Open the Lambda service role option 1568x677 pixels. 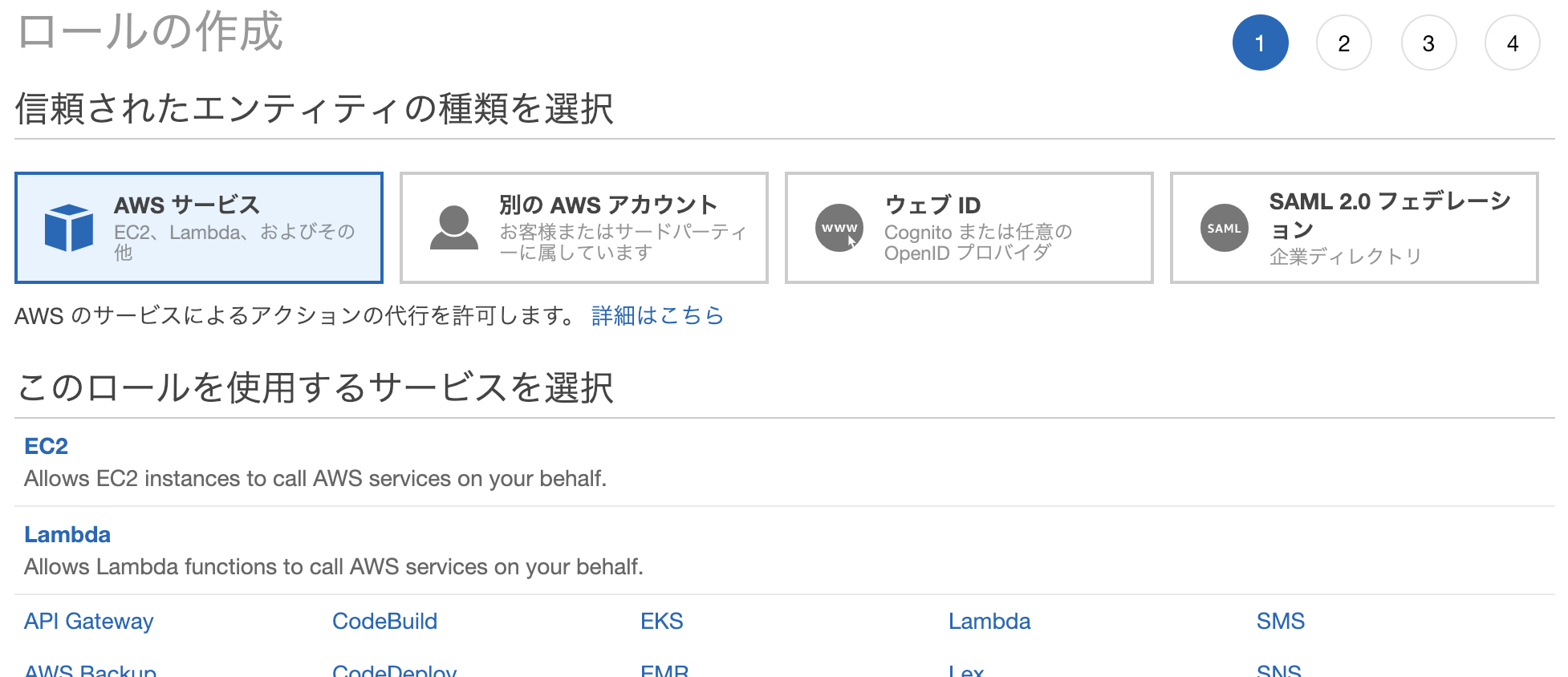click(67, 534)
